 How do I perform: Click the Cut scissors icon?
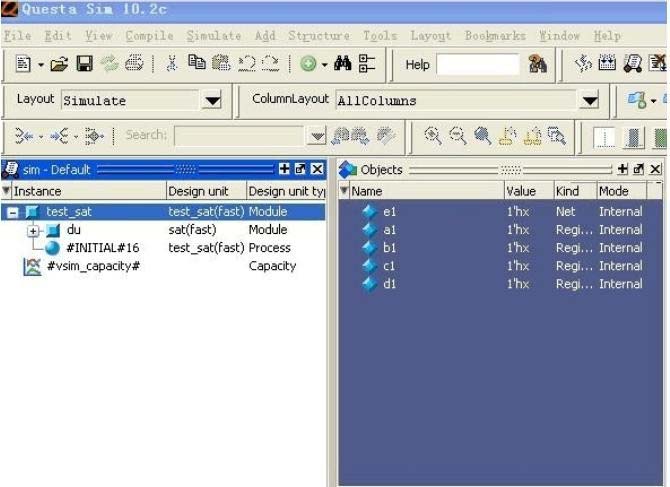tap(172, 64)
